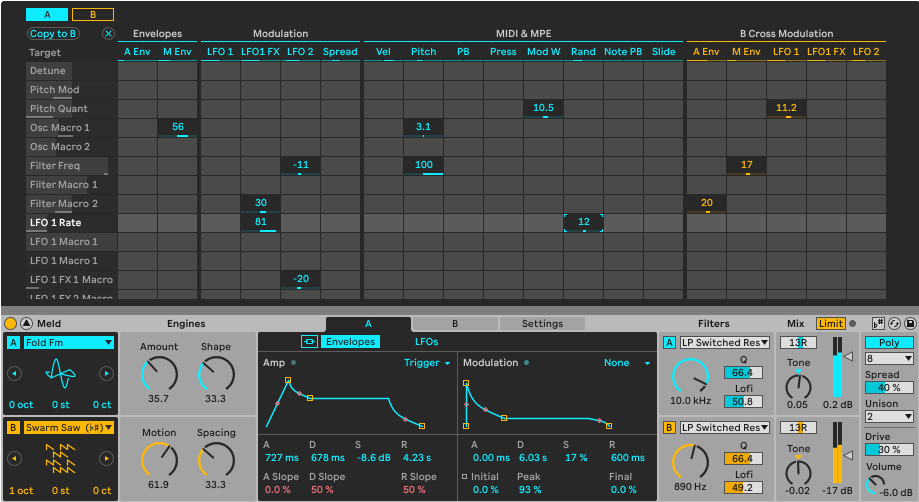Viewport: 919px width, 502px height.
Task: Open filter B LP Switched Res dropdown
Action: click(725, 428)
